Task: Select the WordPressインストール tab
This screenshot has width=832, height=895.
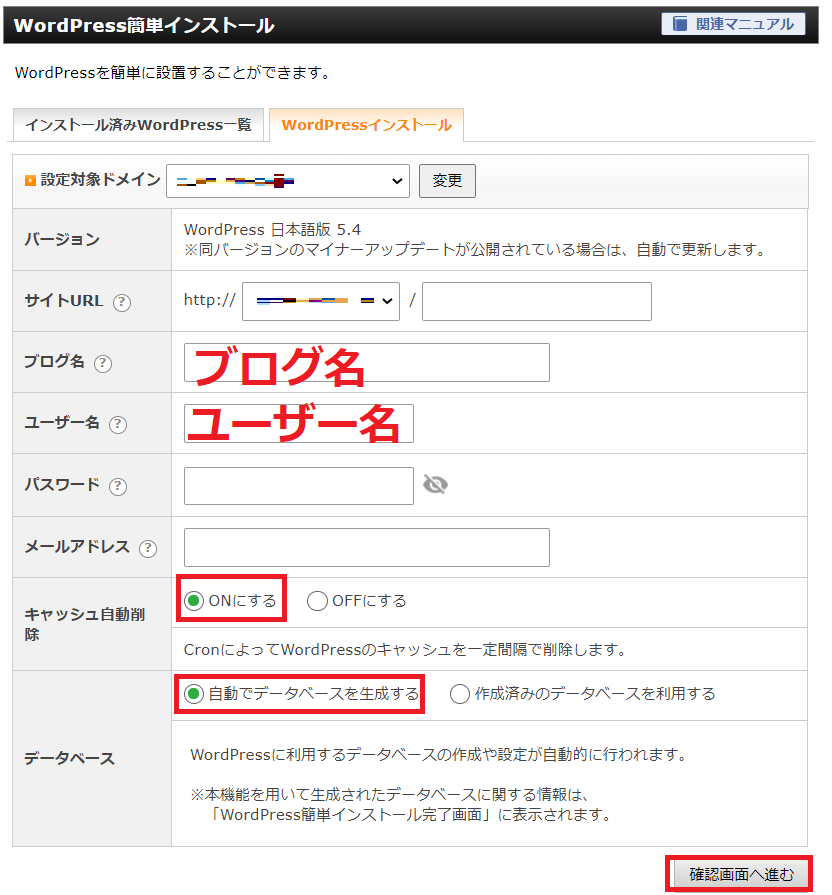Action: tap(366, 124)
